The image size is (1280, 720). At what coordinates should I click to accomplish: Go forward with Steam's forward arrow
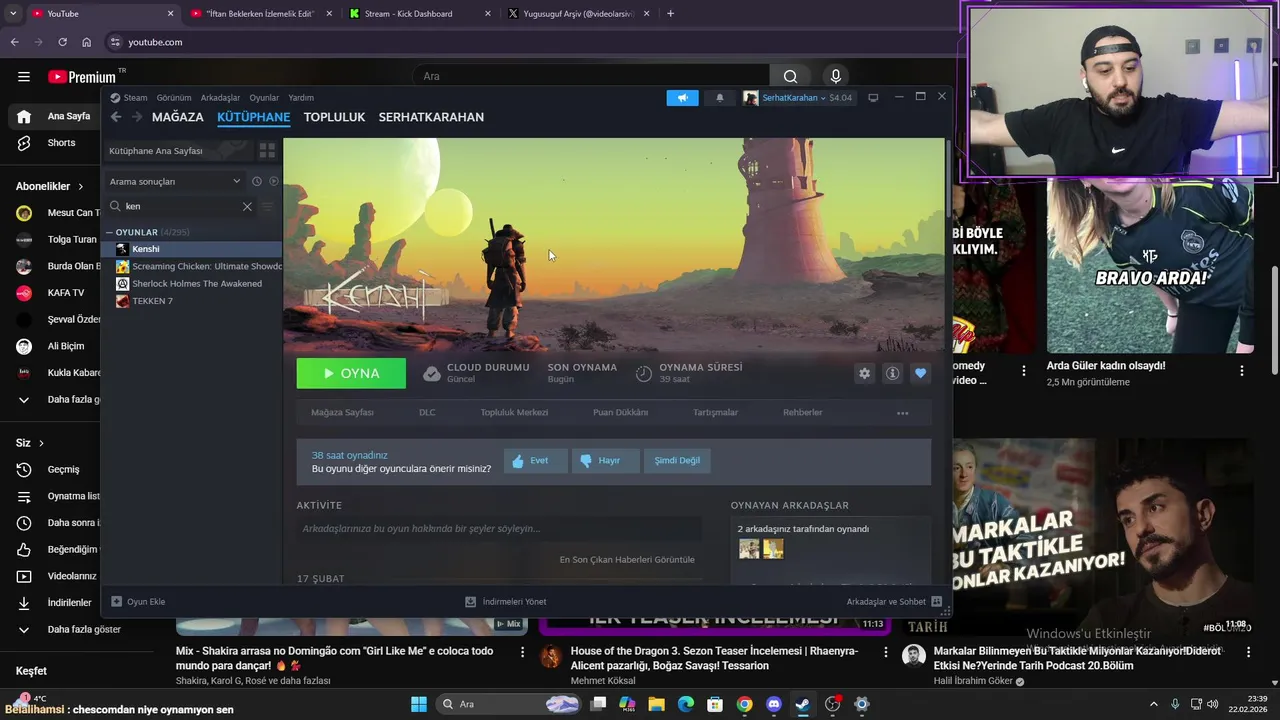[137, 117]
